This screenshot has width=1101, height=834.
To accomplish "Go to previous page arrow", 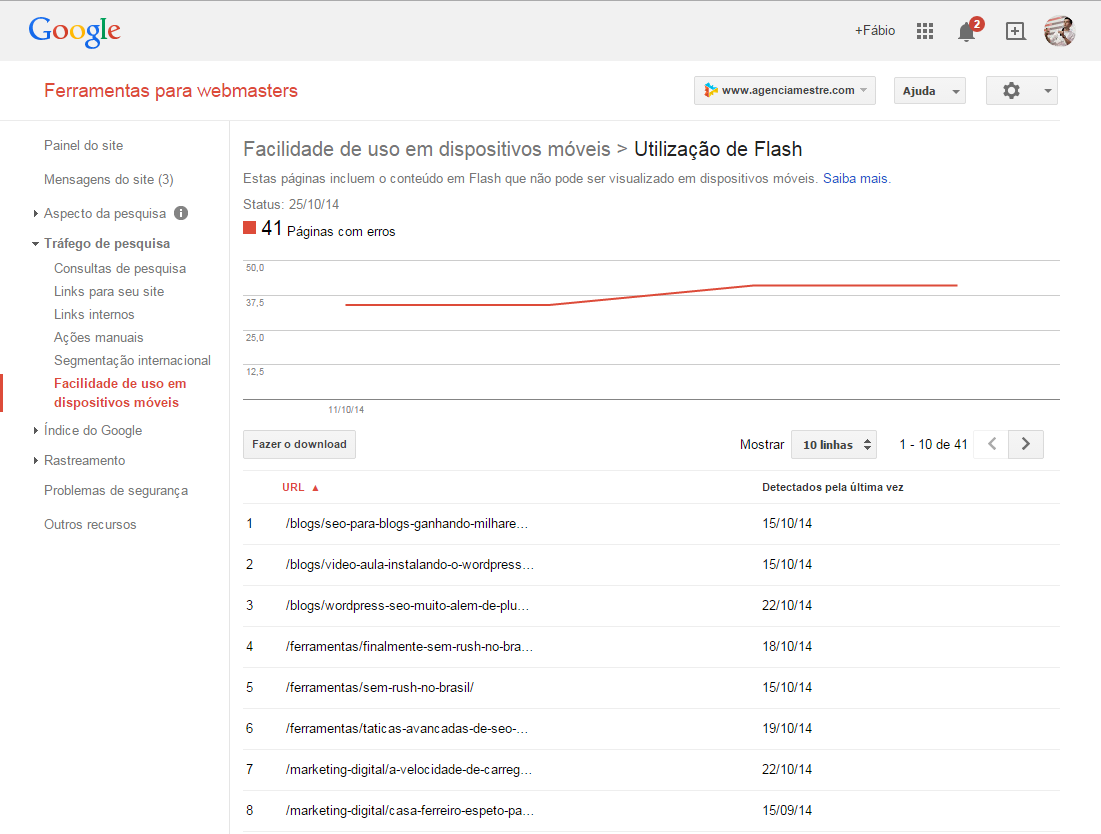I will (x=991, y=444).
